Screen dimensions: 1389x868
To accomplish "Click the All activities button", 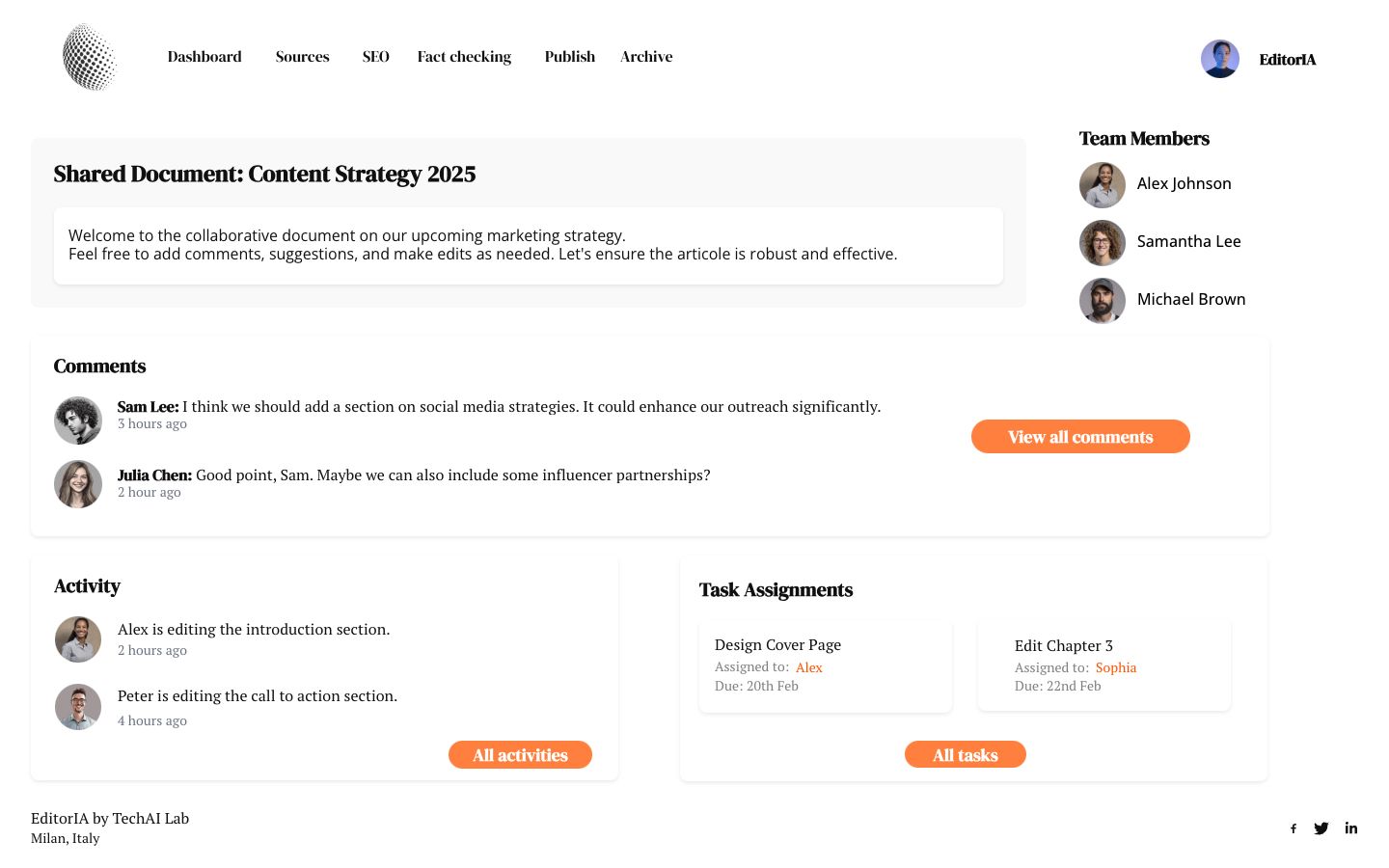I will click(520, 755).
